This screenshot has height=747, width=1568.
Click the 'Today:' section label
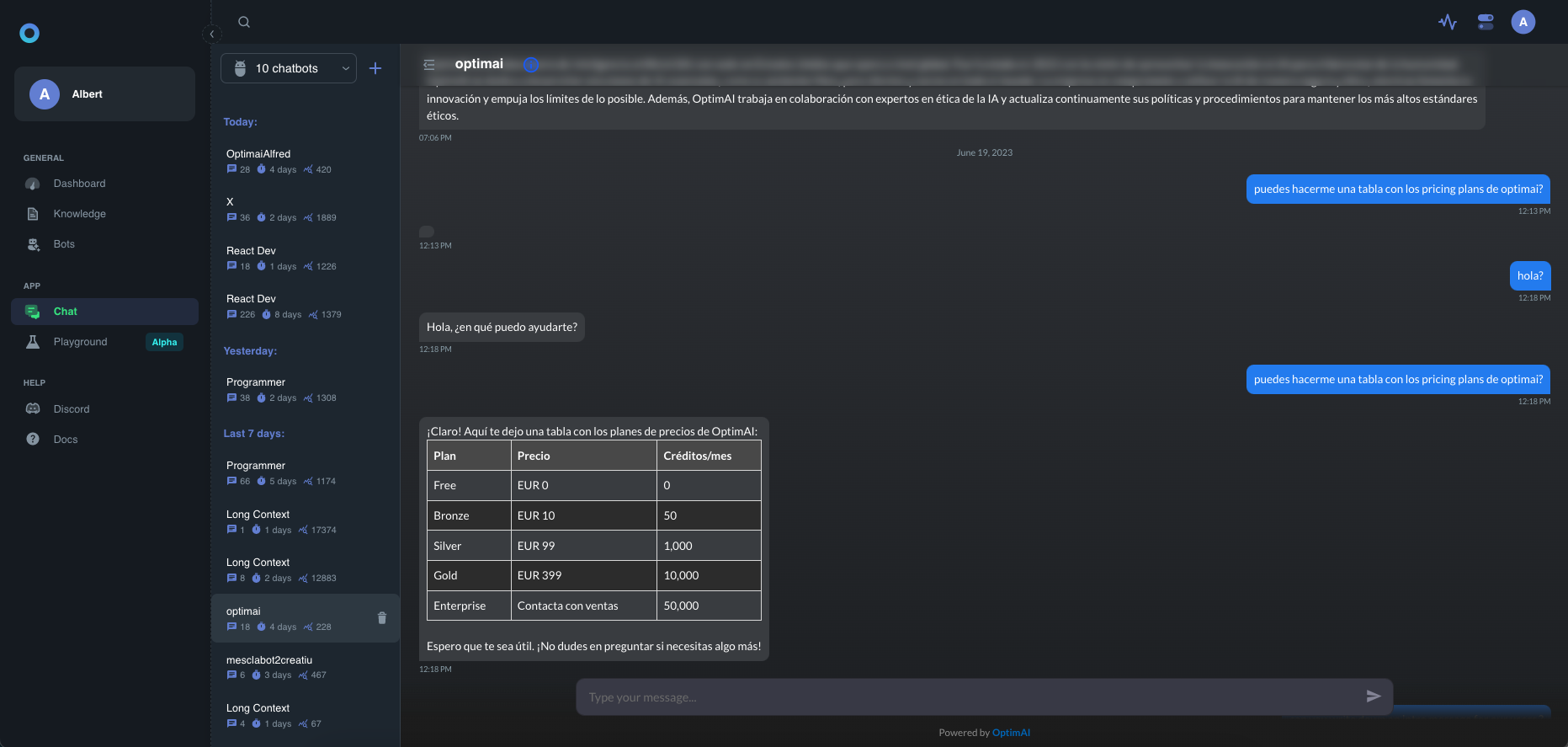(241, 122)
